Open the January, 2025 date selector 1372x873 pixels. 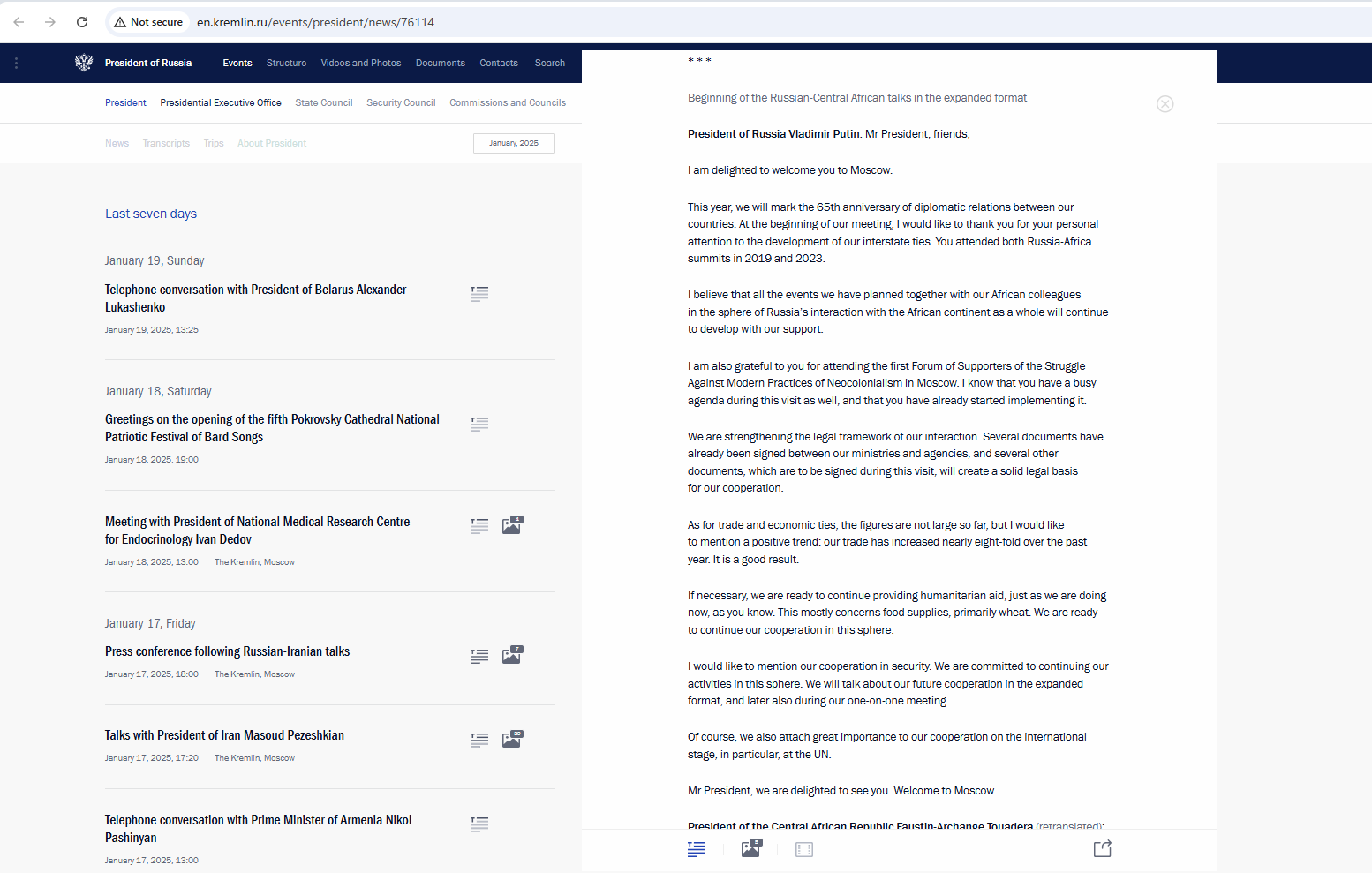(x=514, y=143)
